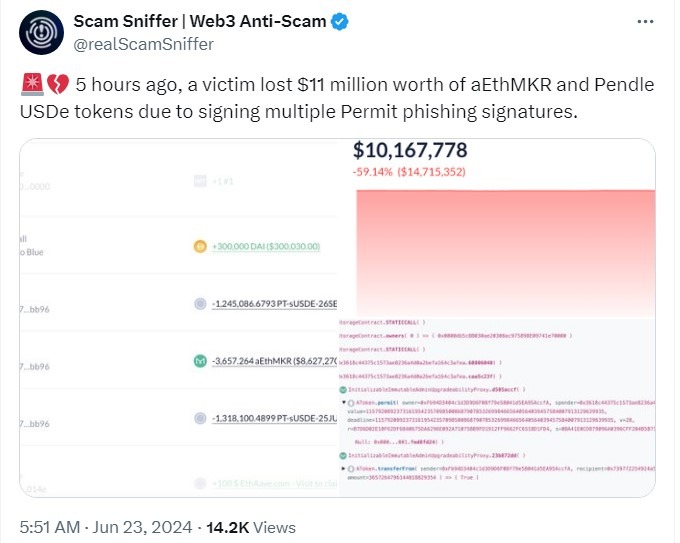The image size is (680, 543).
Task: Click the @realScamSniffer handle
Action: pyautogui.click(x=143, y=44)
